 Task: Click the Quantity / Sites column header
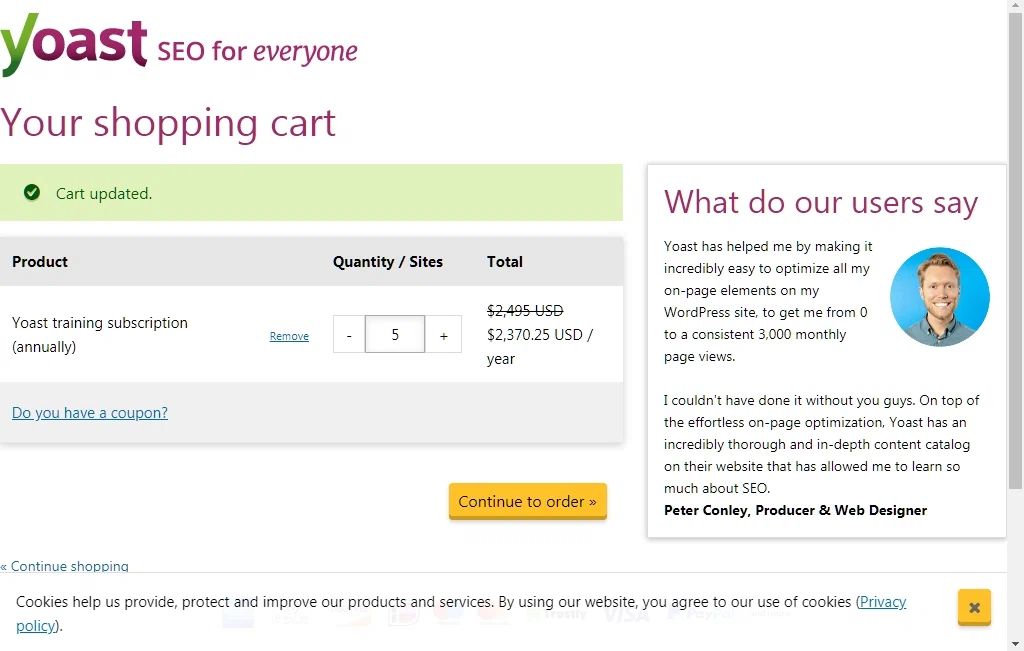[x=388, y=261]
